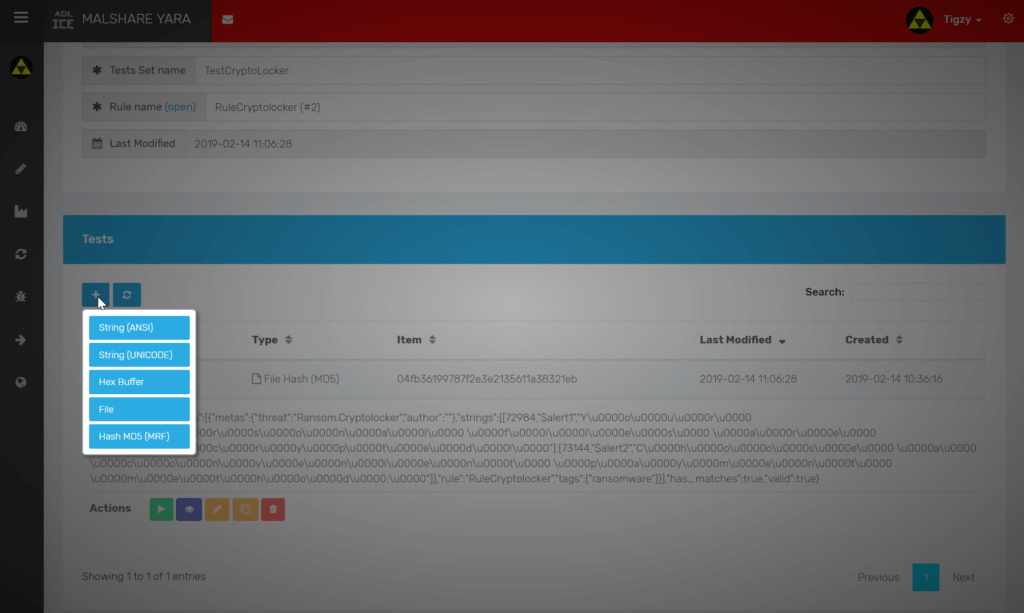Screen dimensions: 1024x613
Task: Sort the table by Last Modified column
Action: point(742,340)
